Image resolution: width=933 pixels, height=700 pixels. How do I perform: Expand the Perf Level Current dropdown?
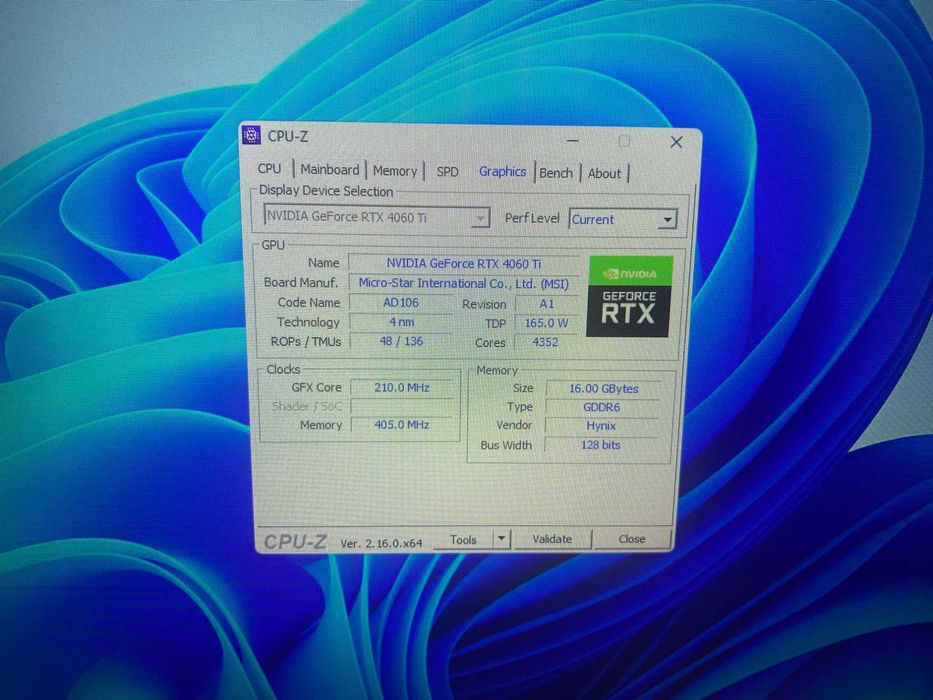pyautogui.click(x=622, y=220)
